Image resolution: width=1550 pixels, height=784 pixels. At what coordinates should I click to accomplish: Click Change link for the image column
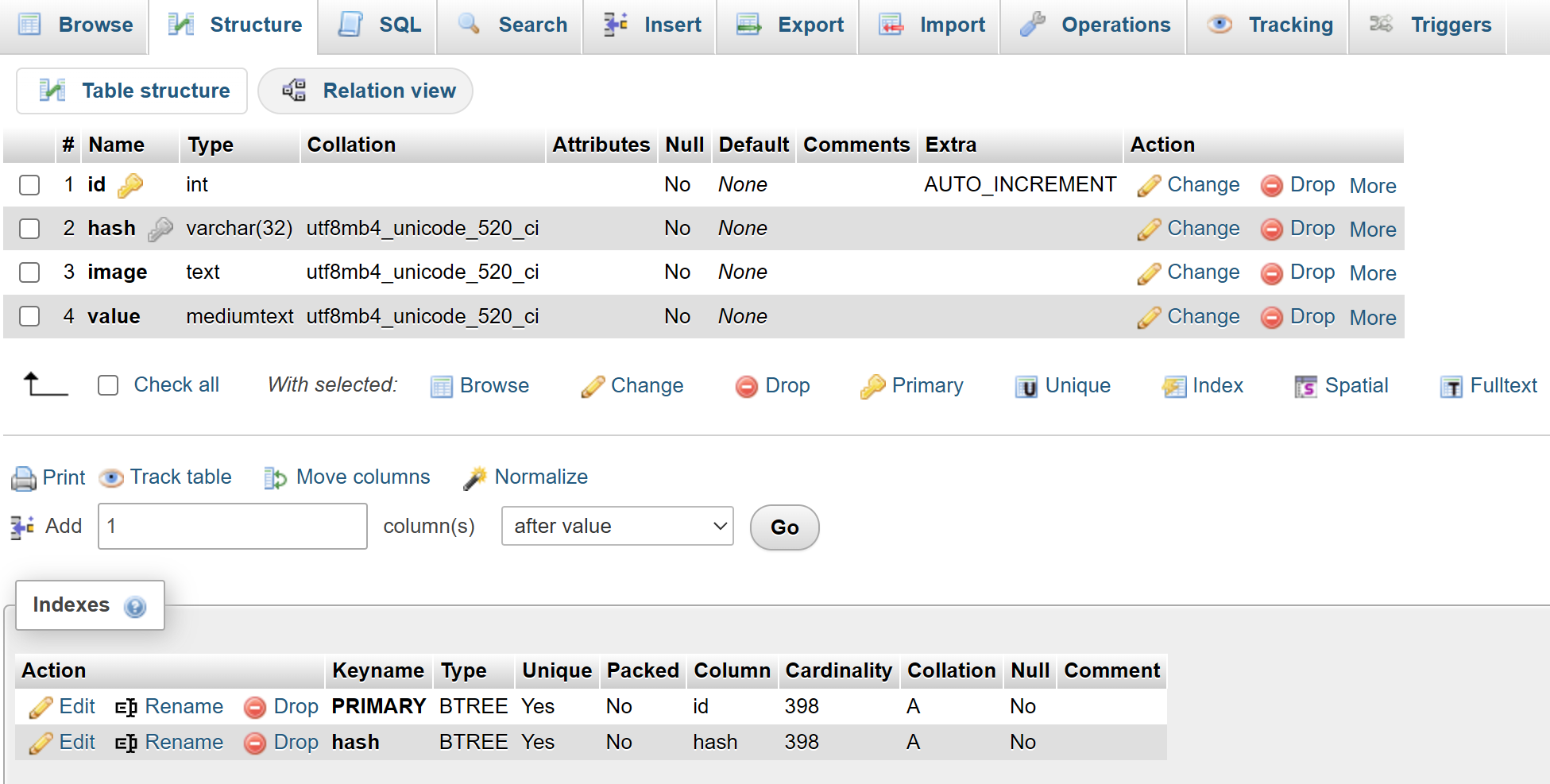(x=1203, y=272)
